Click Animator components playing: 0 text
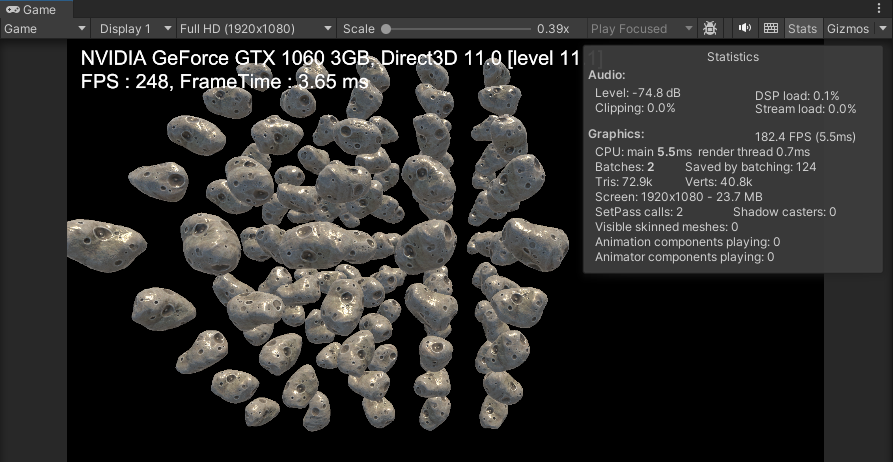Viewport: 893px width, 462px height. point(685,257)
